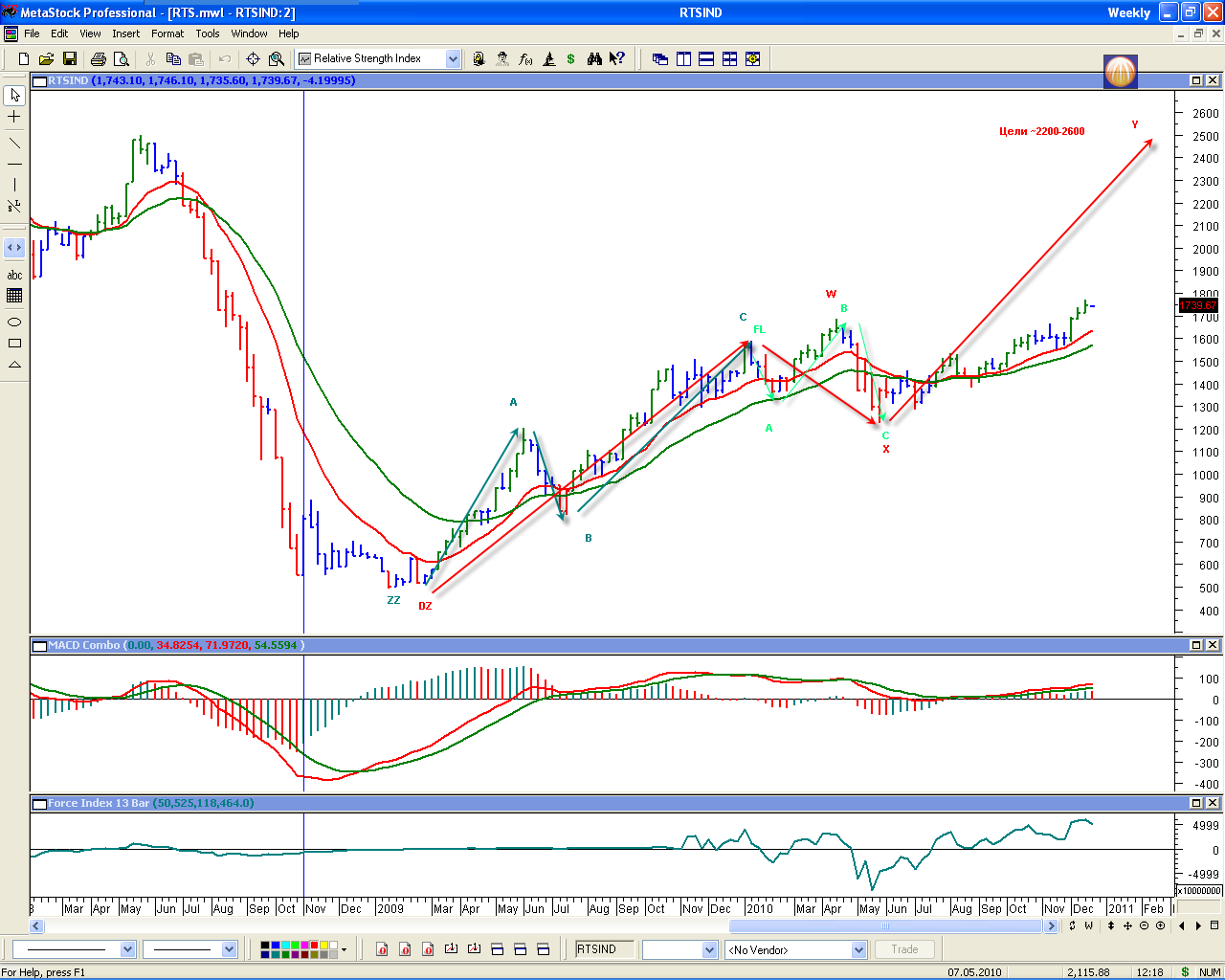This screenshot has width=1225, height=980.
Task: Select the S/L line tool in side palette
Action: (x=14, y=206)
